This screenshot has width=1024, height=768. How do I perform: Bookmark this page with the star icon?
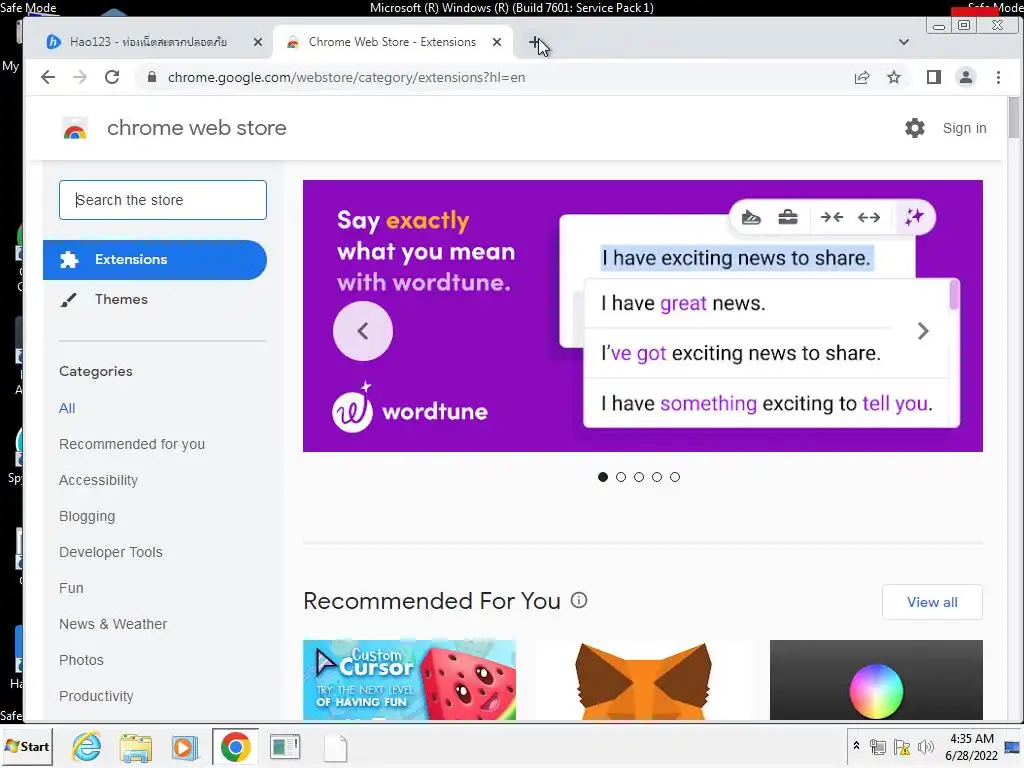click(x=894, y=77)
